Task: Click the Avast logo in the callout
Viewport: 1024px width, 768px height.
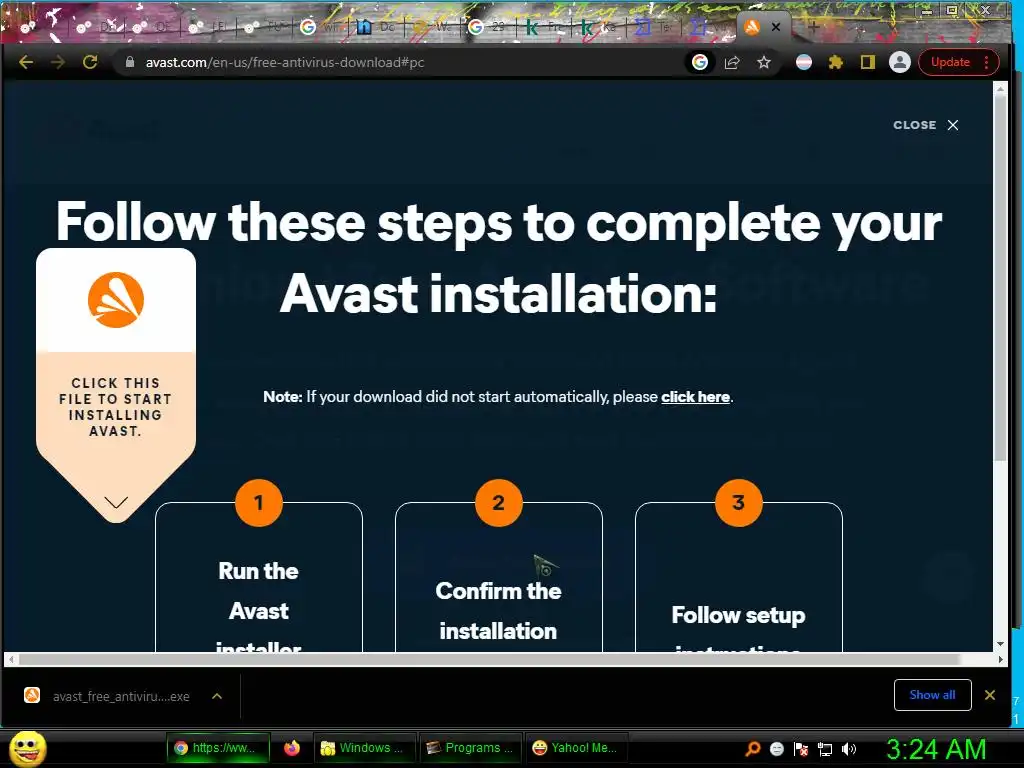Action: [x=116, y=300]
